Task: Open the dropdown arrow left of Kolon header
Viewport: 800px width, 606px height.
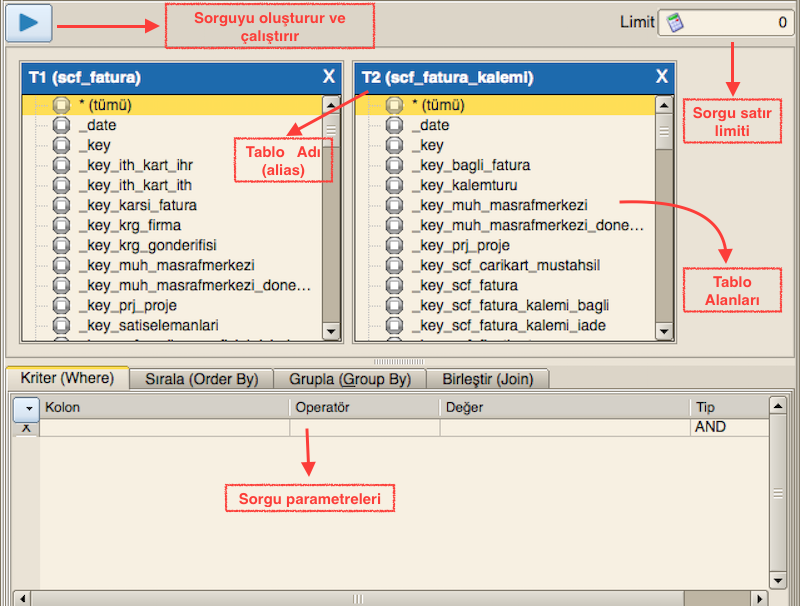Action: click(27, 408)
